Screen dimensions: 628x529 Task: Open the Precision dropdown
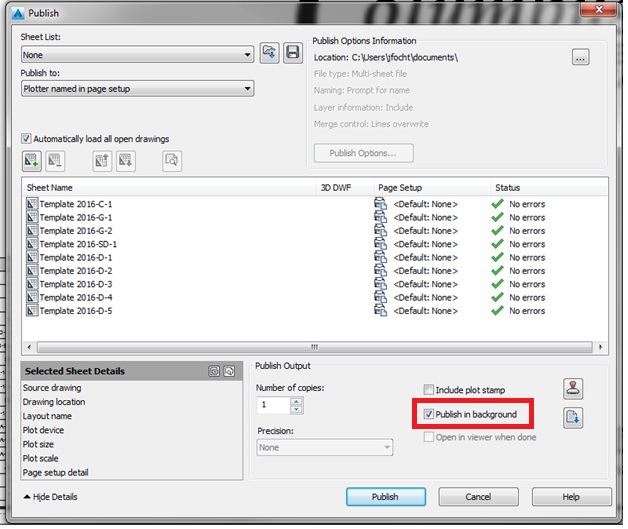[324, 447]
